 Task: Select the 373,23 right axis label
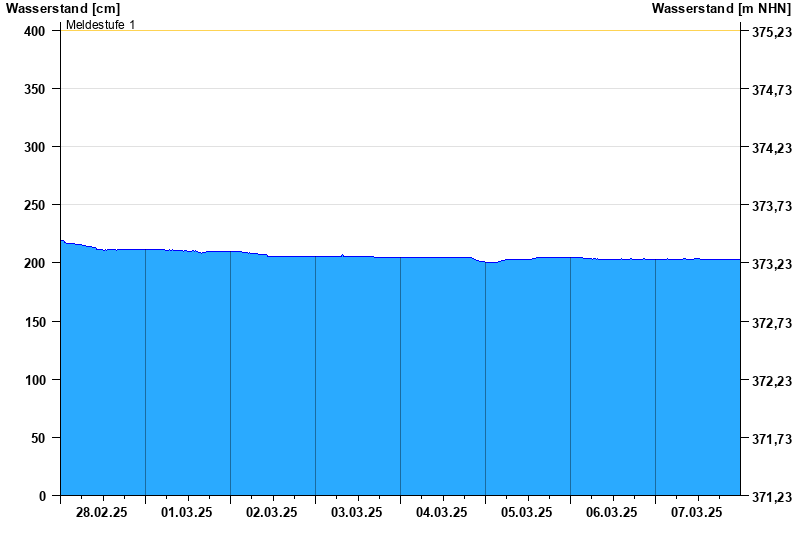[771, 264]
